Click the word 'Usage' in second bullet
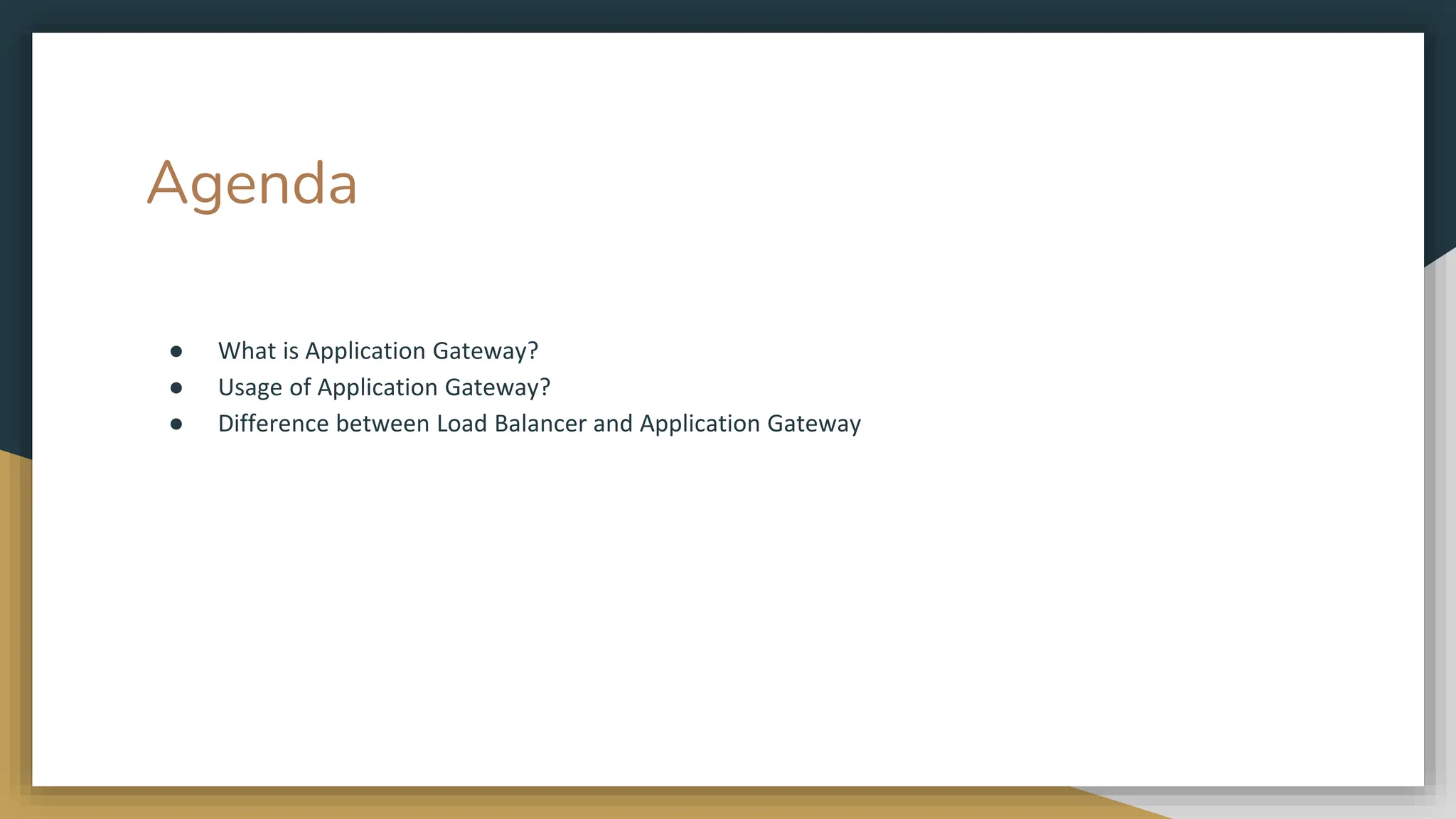Screen dimensions: 1456x819 tap(250, 387)
